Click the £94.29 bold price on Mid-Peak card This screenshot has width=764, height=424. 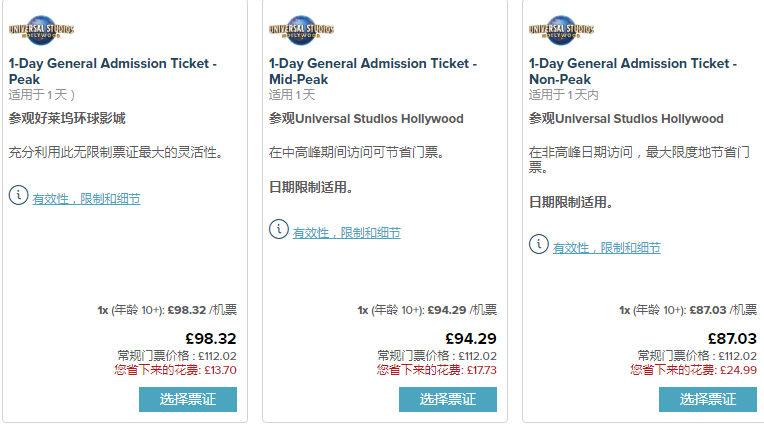471,338
